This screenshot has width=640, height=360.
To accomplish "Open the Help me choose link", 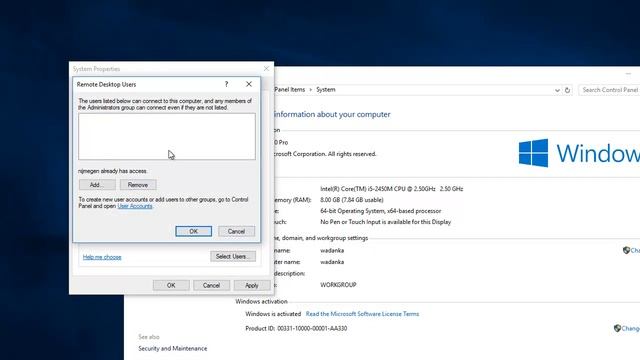I will pos(102,257).
